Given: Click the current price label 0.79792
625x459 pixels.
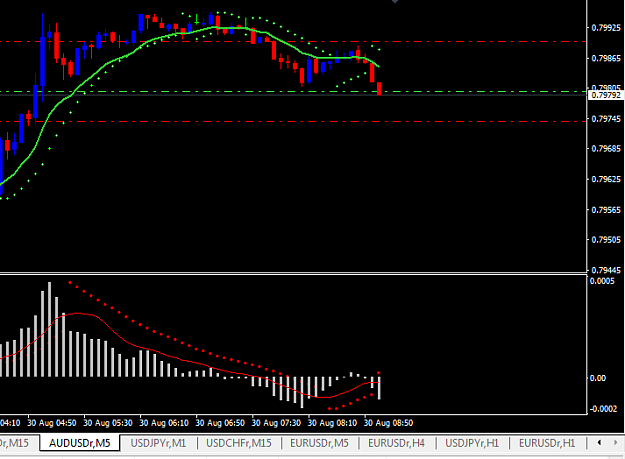Looking at the screenshot, I should coord(606,95).
